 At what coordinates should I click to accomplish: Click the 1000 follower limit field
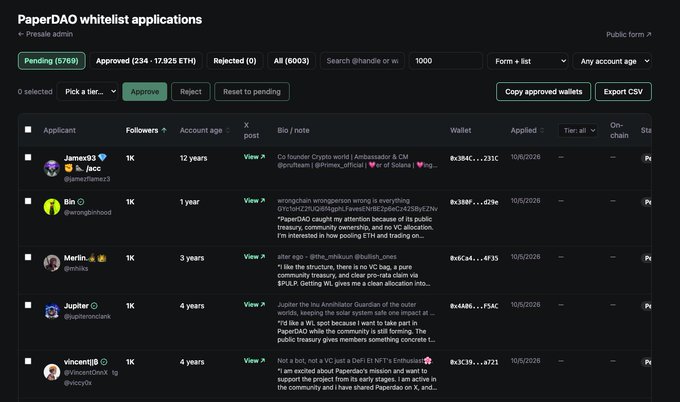click(x=445, y=61)
